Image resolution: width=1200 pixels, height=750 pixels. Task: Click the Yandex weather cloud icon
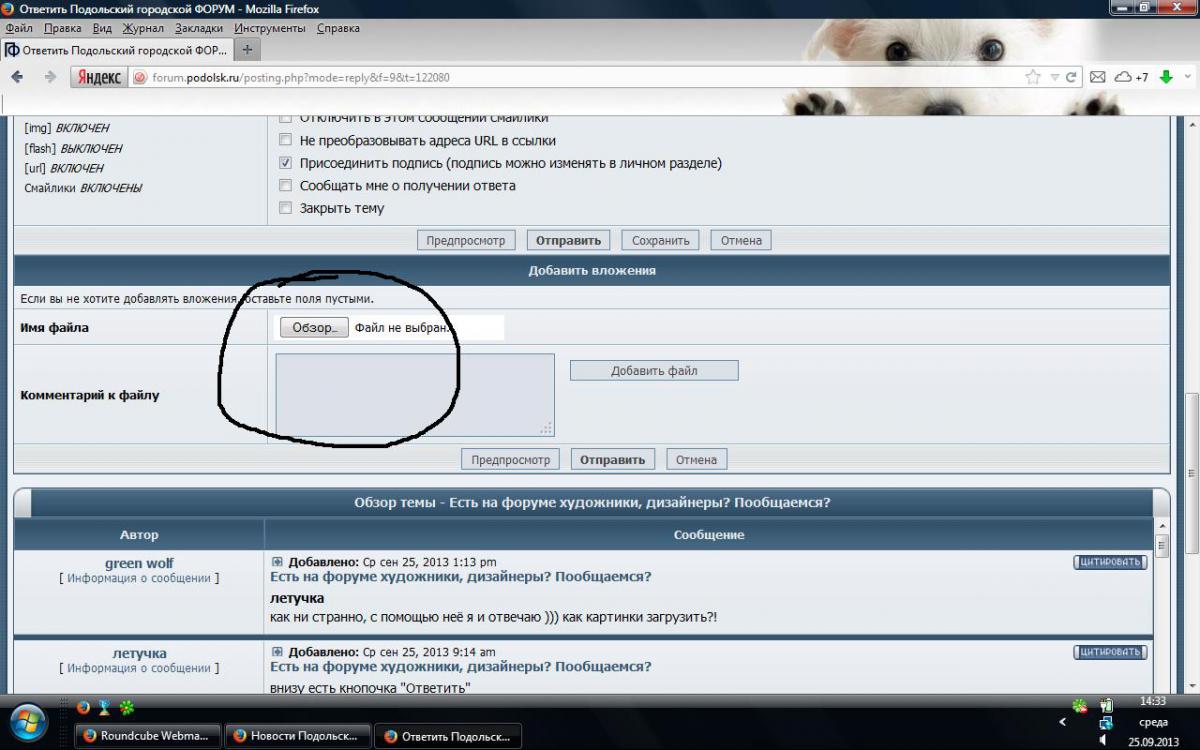point(1123,77)
